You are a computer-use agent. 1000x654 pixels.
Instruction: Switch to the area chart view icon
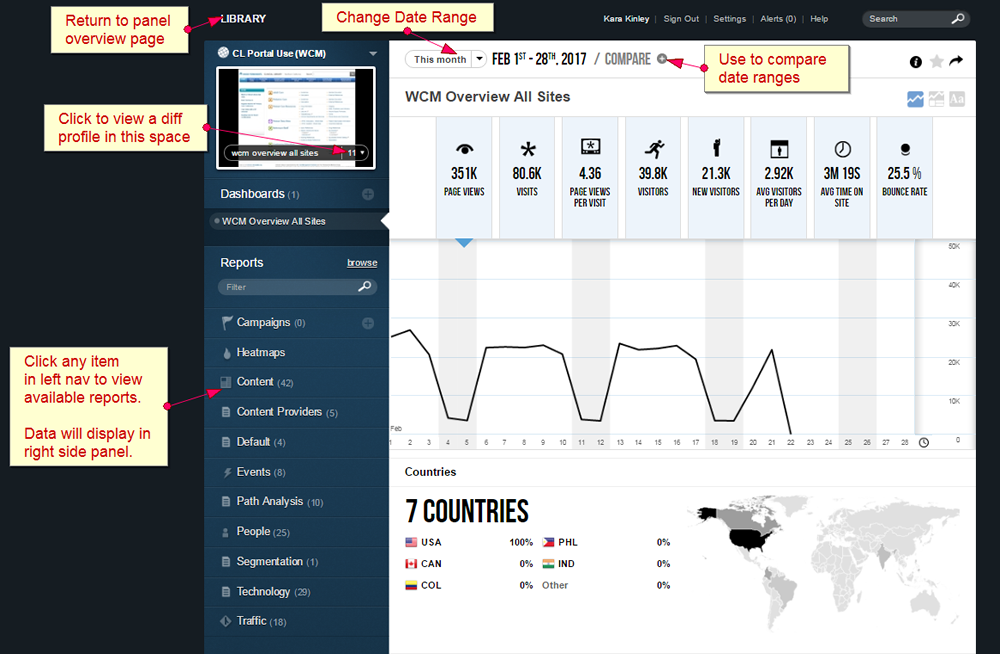(x=936, y=99)
